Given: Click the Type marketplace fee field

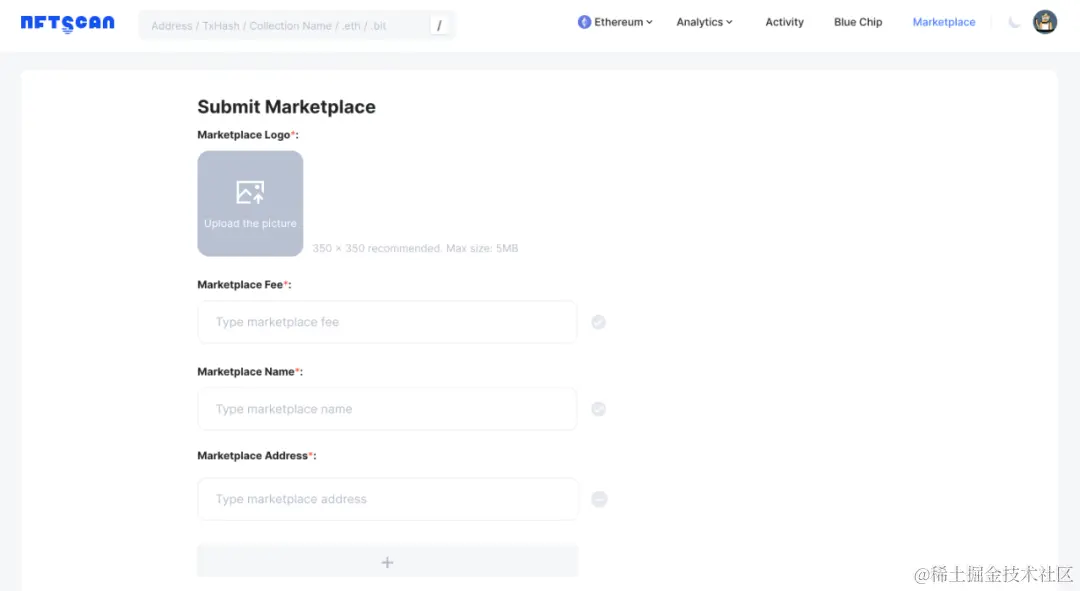Looking at the screenshot, I should click(387, 322).
